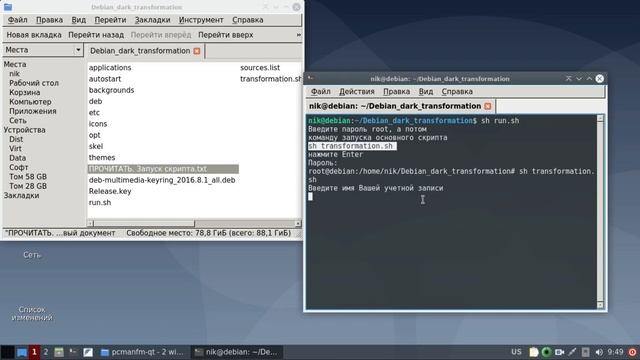The image size is (640, 360).
Task: Select the Virt device in the sidebar
Action: (x=16, y=149)
